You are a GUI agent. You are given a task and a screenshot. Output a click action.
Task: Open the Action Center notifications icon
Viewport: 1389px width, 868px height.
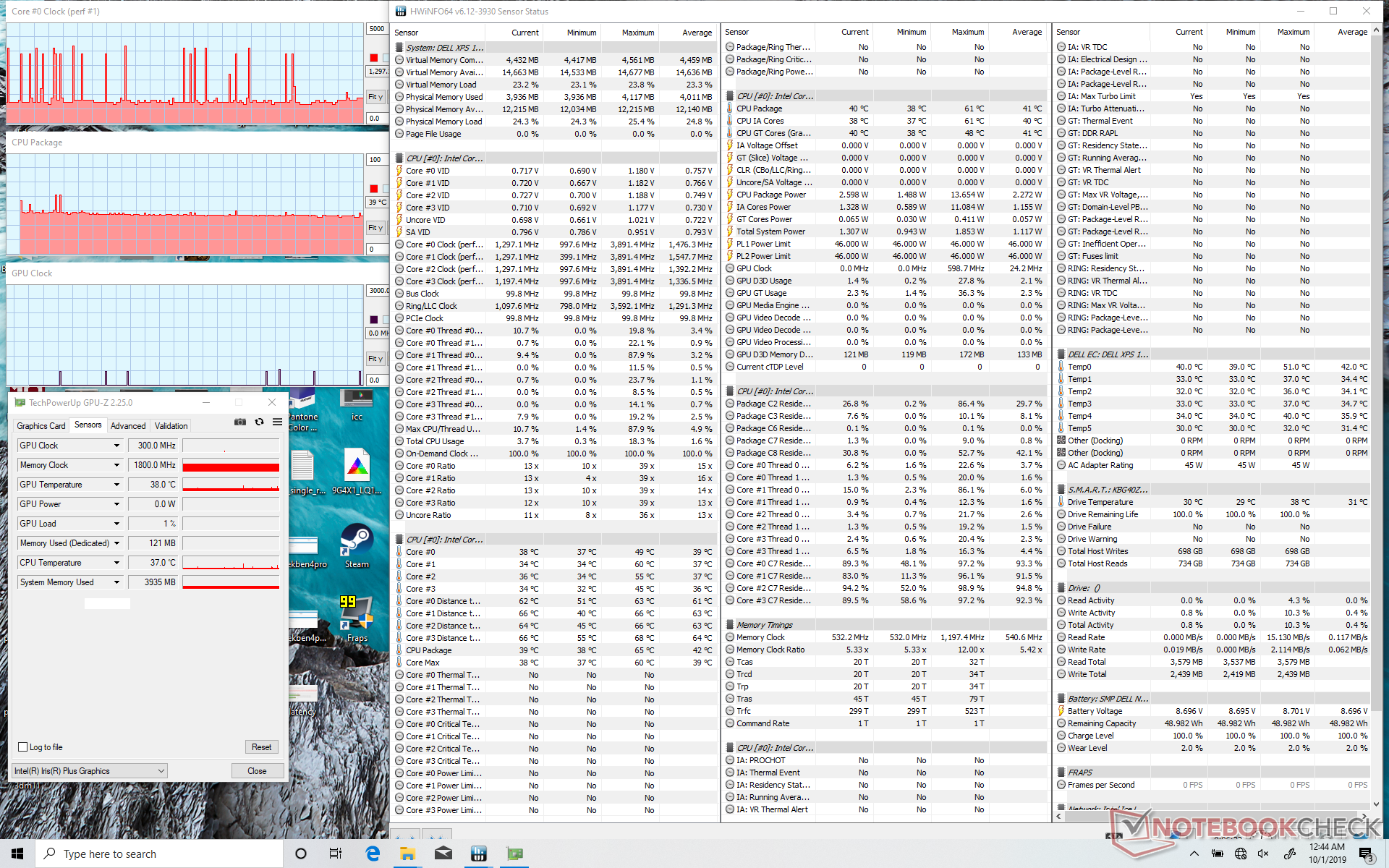click(1367, 854)
